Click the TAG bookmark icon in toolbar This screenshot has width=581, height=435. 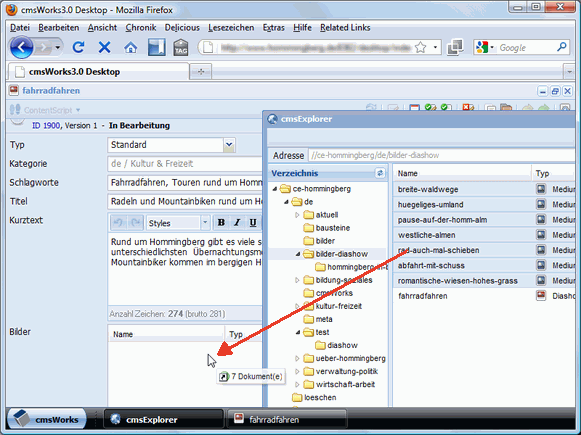point(181,47)
